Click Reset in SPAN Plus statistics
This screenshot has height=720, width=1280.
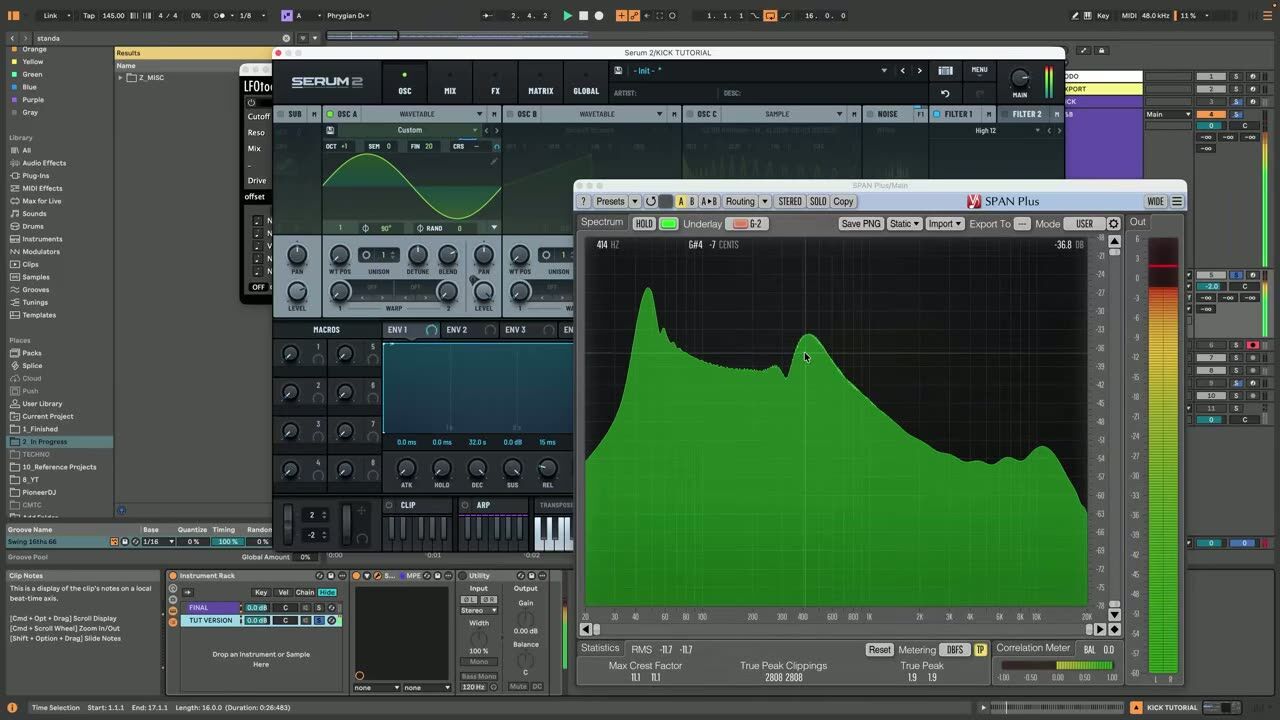point(879,650)
